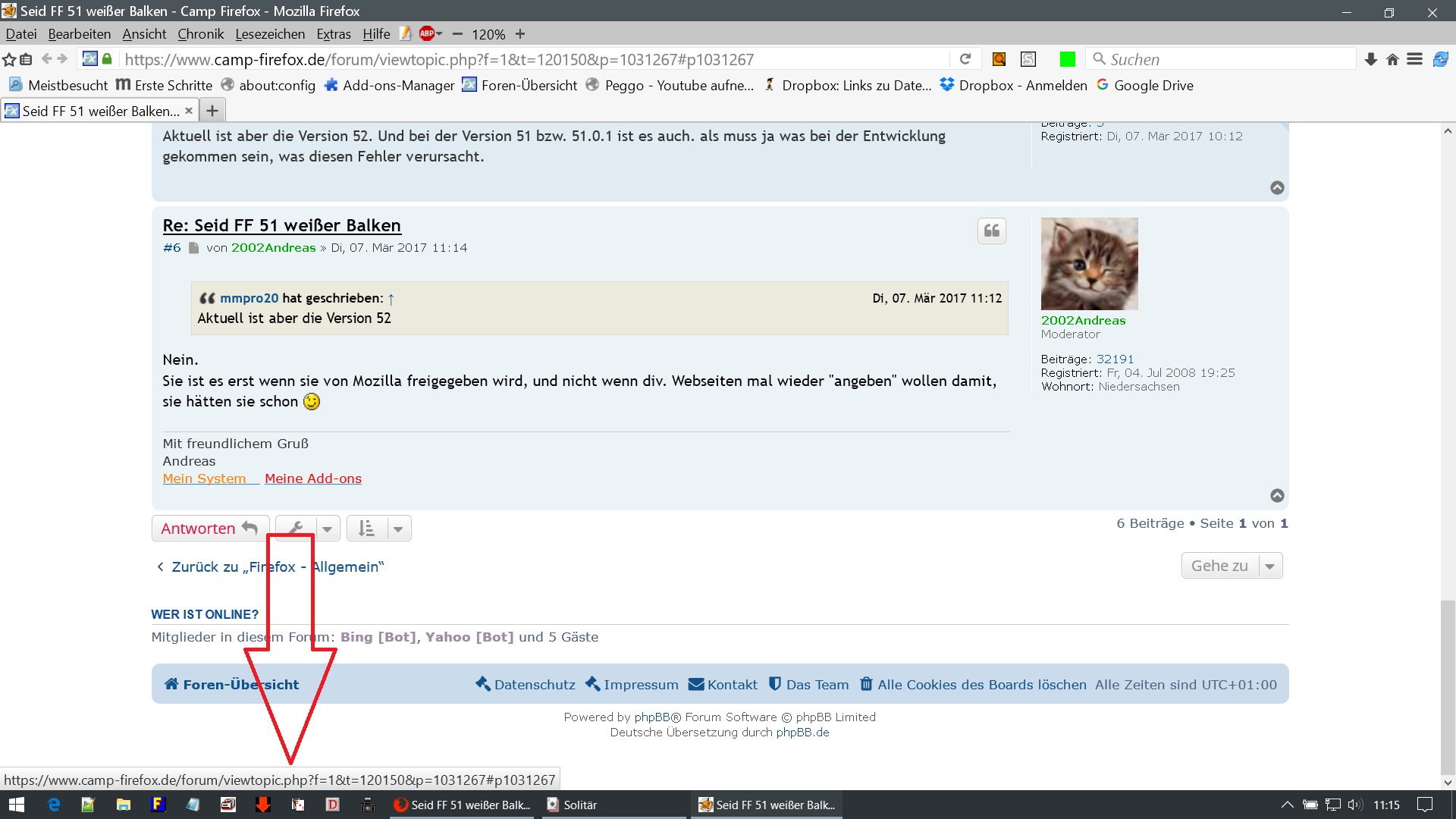Click the Adblock Plus icon
Image resolution: width=1456 pixels, height=819 pixels.
tap(427, 33)
